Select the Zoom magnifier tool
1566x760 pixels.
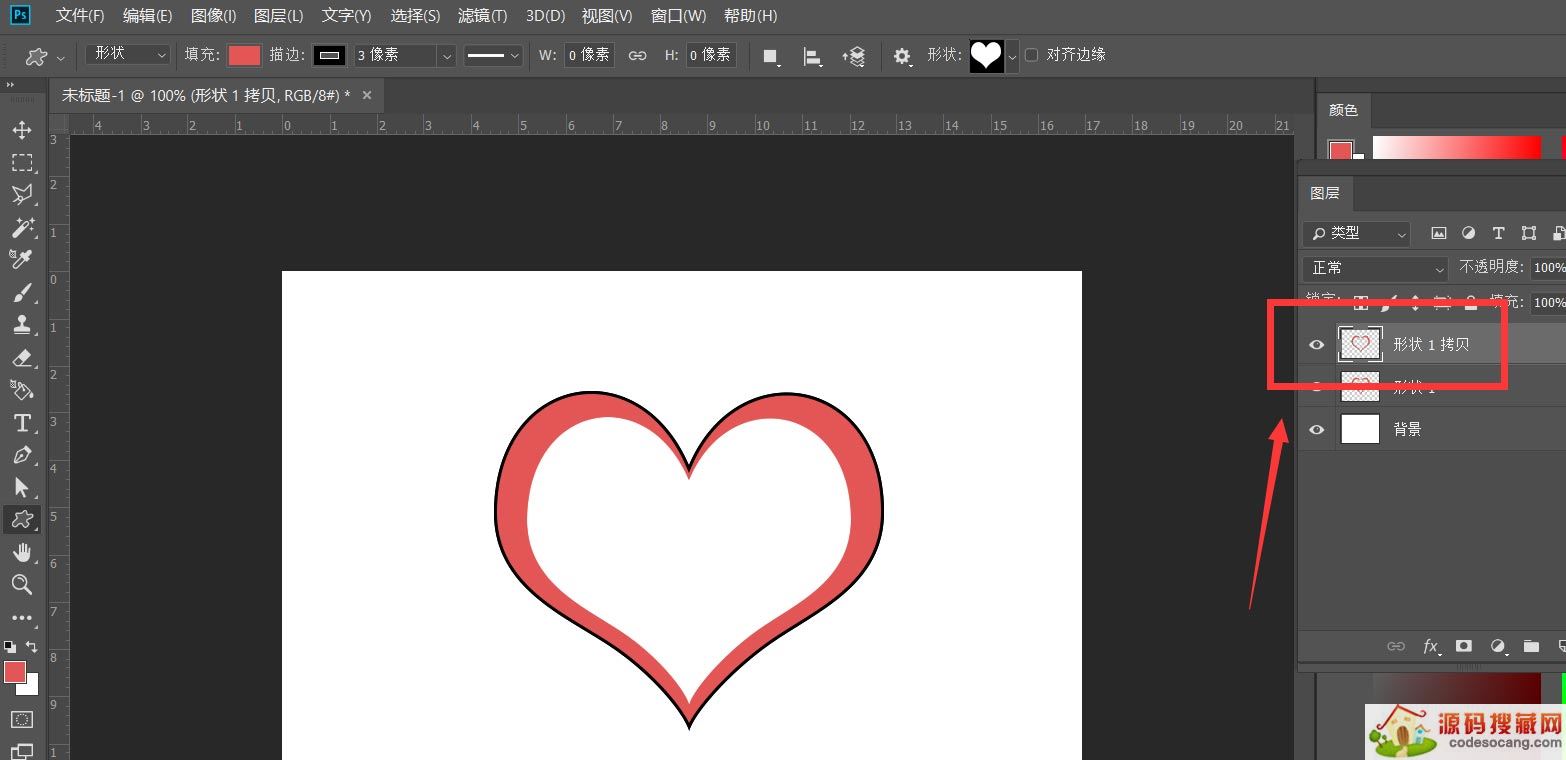[x=22, y=584]
